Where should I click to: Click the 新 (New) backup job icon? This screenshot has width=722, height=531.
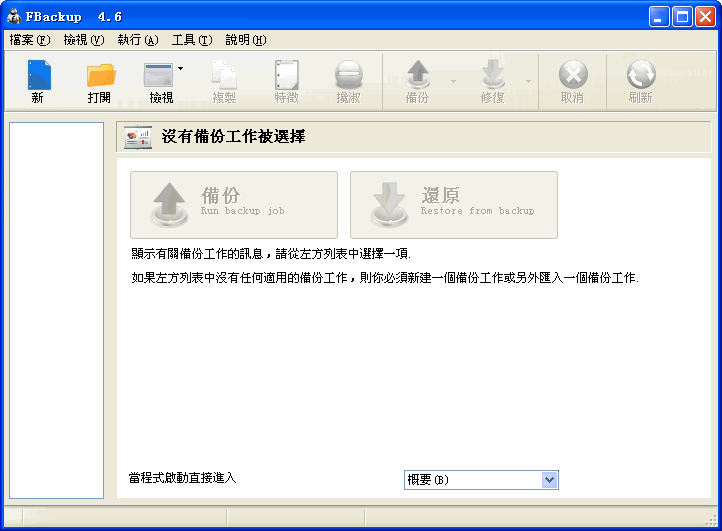click(x=38, y=82)
